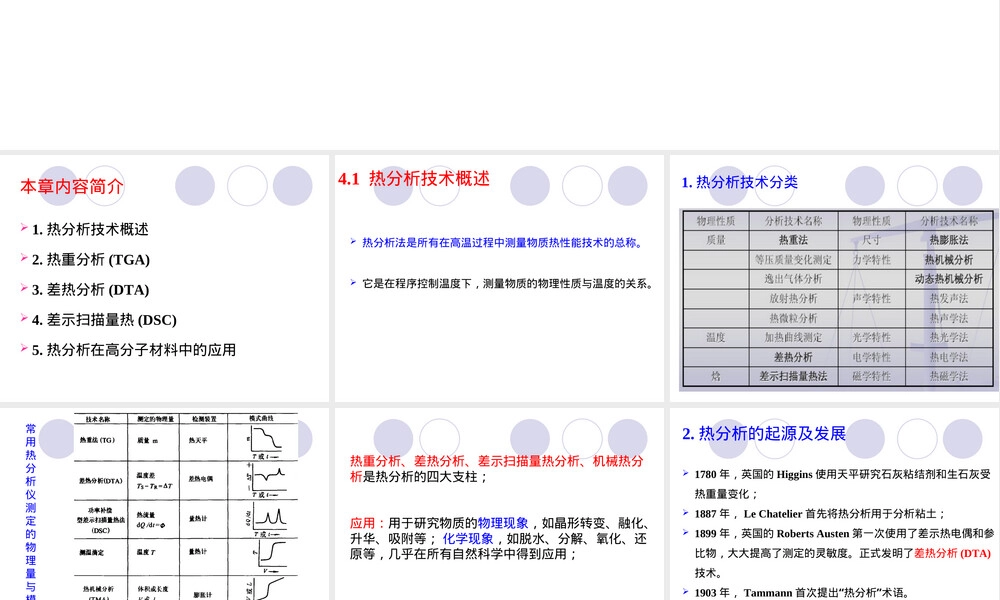Screen dimensions: 1000x600
Task: Click the blue phrase 化学现象
Action: (468, 538)
